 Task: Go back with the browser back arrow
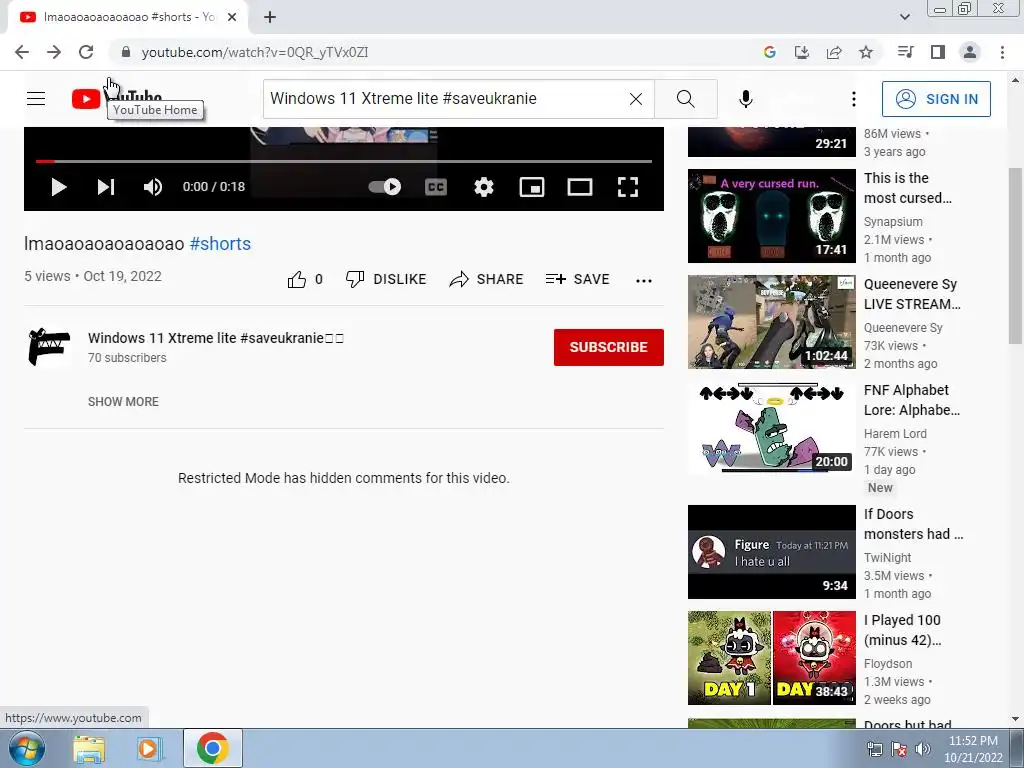pyautogui.click(x=22, y=52)
